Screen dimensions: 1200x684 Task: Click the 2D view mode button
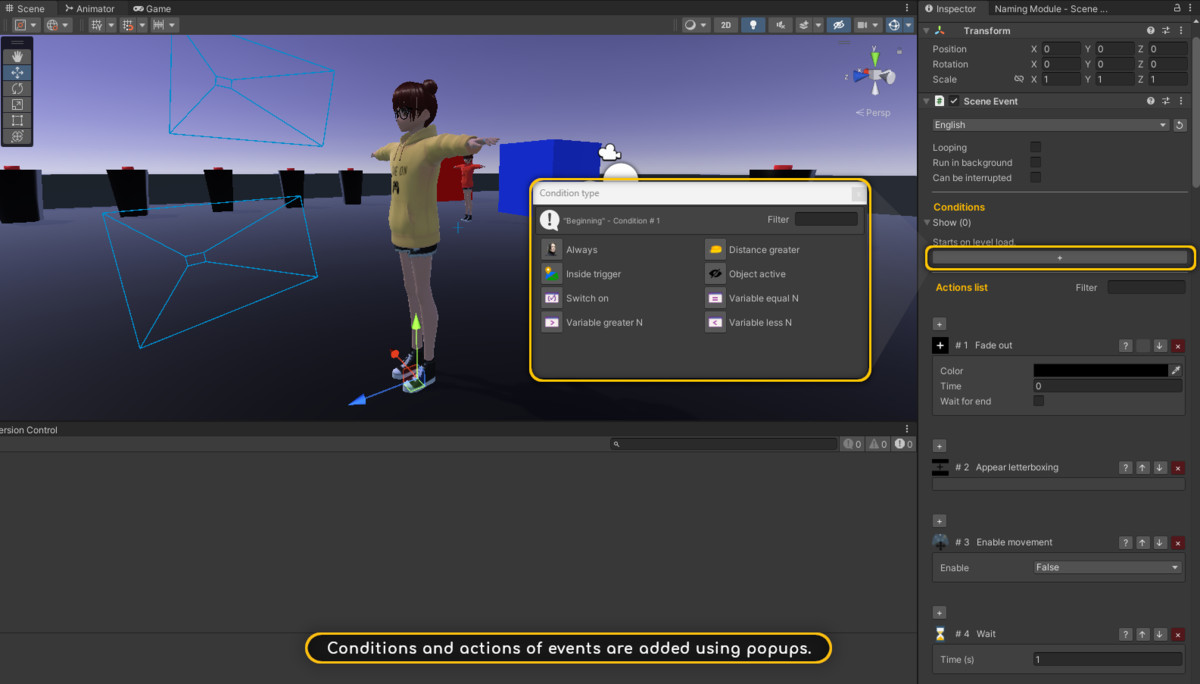[x=727, y=25]
